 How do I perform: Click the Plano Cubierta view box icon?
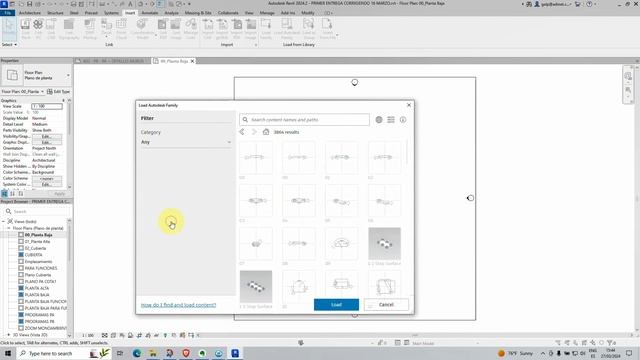point(21,275)
